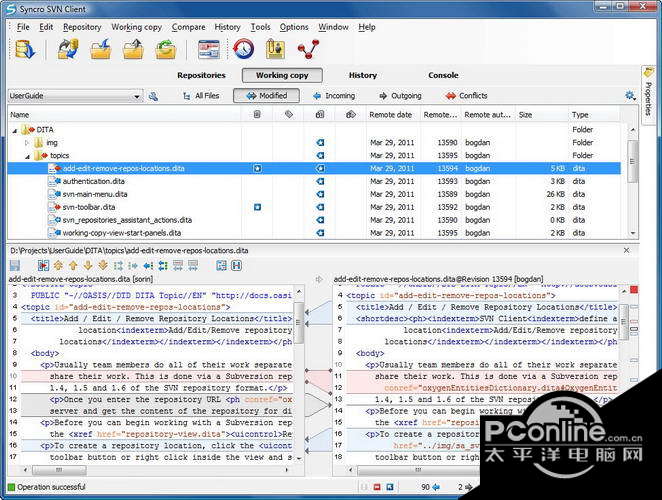
Task: Click the Annotate clipboard toolbar icon
Action: pyautogui.click(x=275, y=49)
